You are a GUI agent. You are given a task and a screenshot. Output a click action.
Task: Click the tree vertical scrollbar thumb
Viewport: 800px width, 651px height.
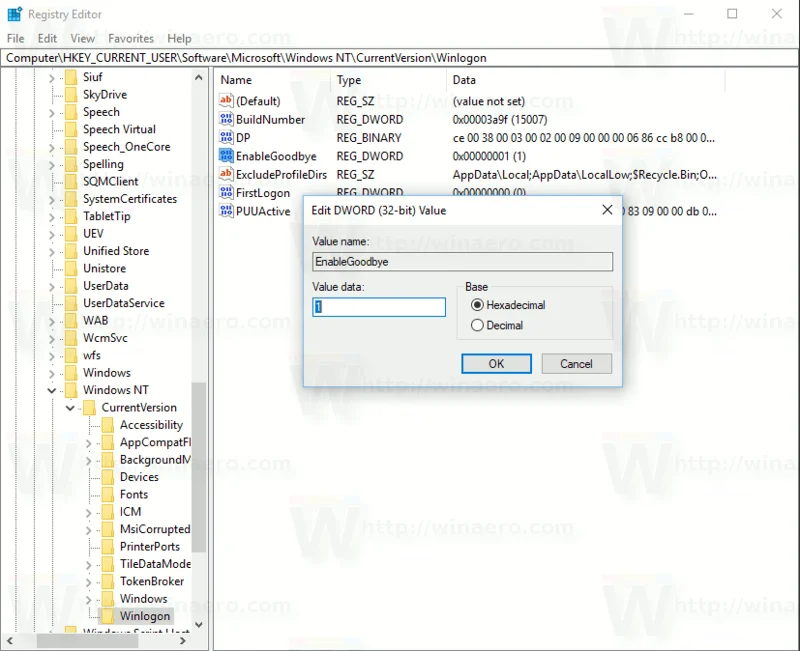199,467
